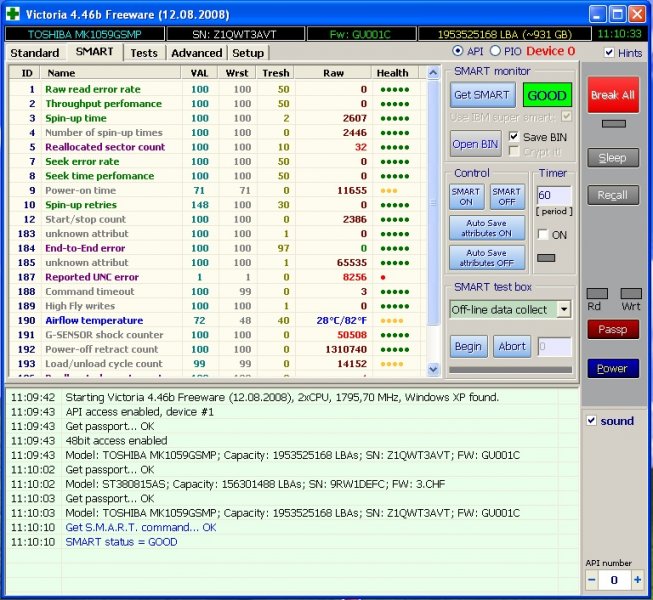Turn SMART off with SMART OFF button
Image resolution: width=653 pixels, height=600 pixels.
(x=507, y=196)
